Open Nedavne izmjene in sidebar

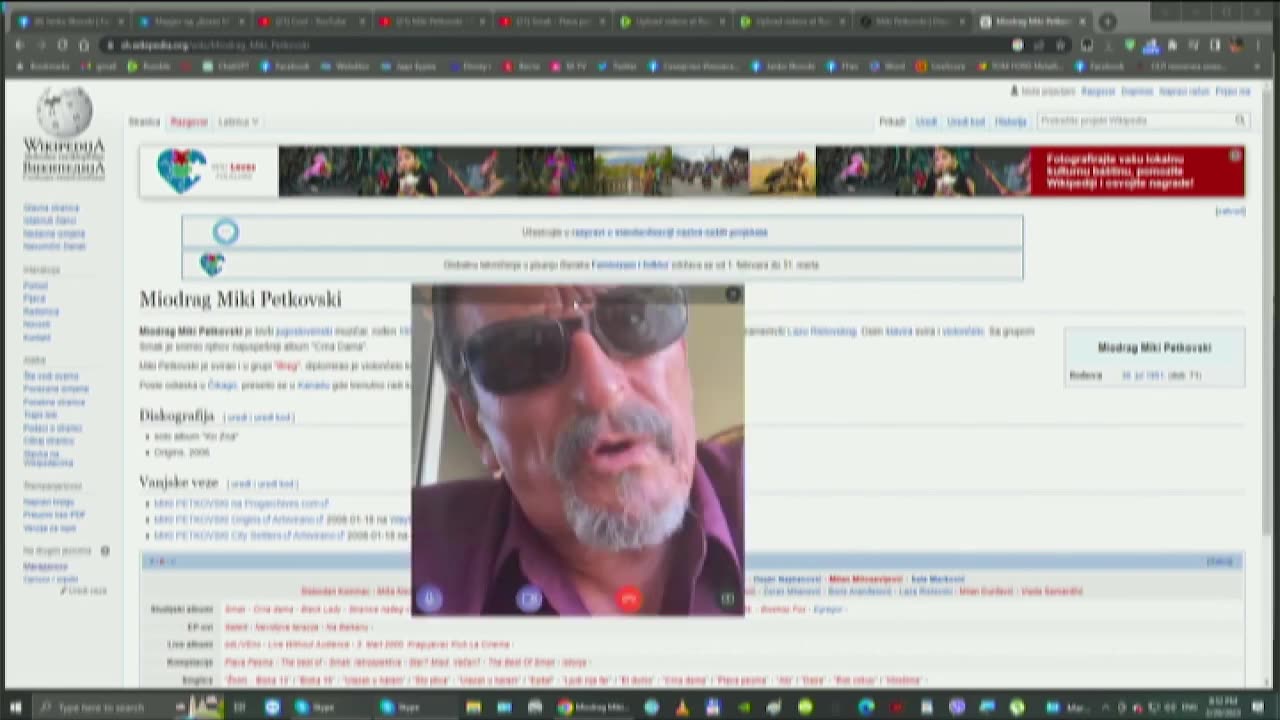54,233
